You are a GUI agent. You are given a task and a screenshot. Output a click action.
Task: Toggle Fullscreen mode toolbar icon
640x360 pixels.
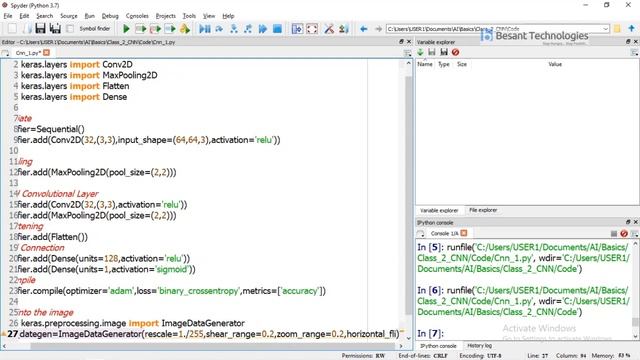(x=312, y=29)
